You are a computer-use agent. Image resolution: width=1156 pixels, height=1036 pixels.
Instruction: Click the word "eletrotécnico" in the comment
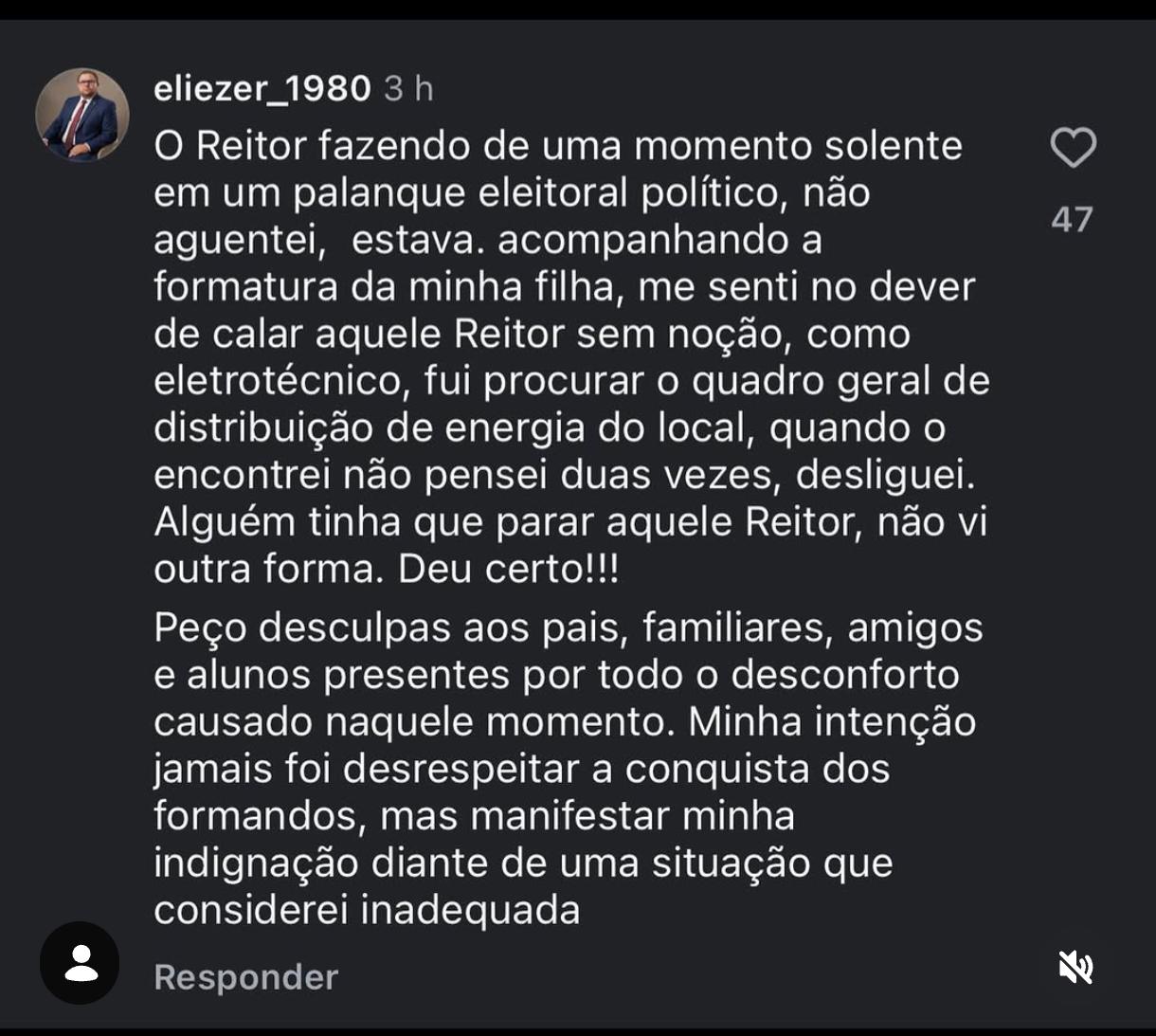tap(280, 381)
